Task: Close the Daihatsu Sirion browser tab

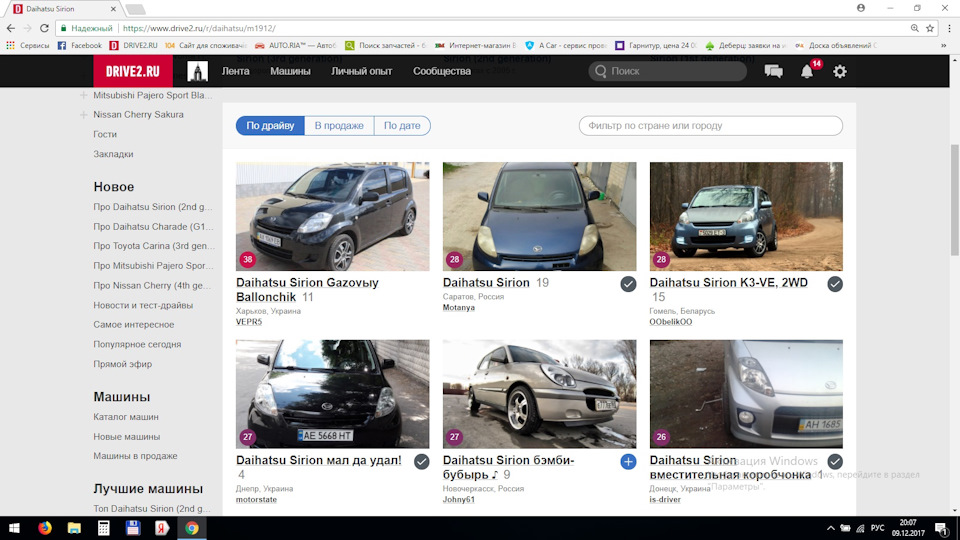Action: (113, 9)
